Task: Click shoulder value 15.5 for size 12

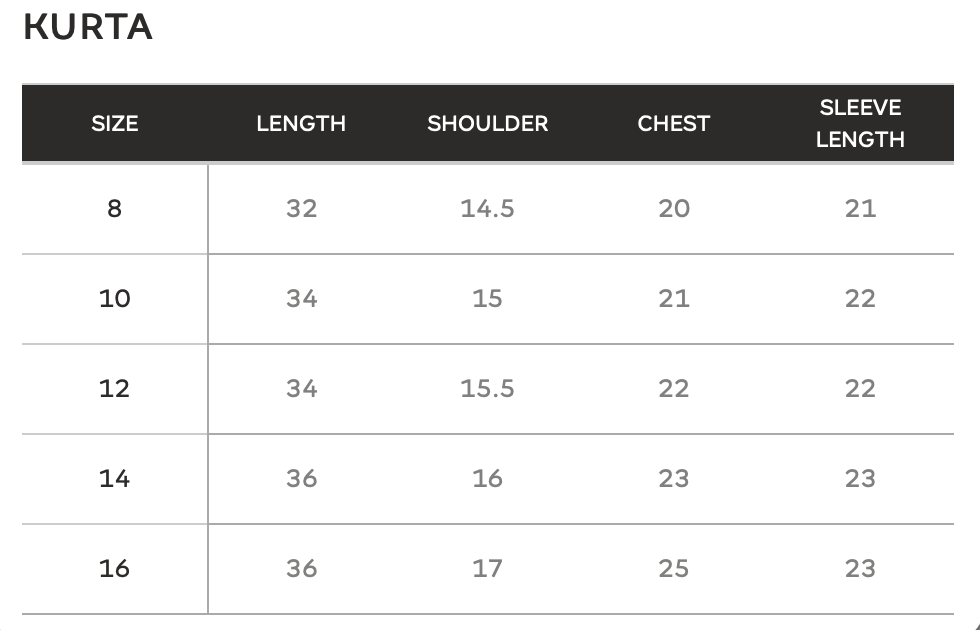Action: click(488, 388)
